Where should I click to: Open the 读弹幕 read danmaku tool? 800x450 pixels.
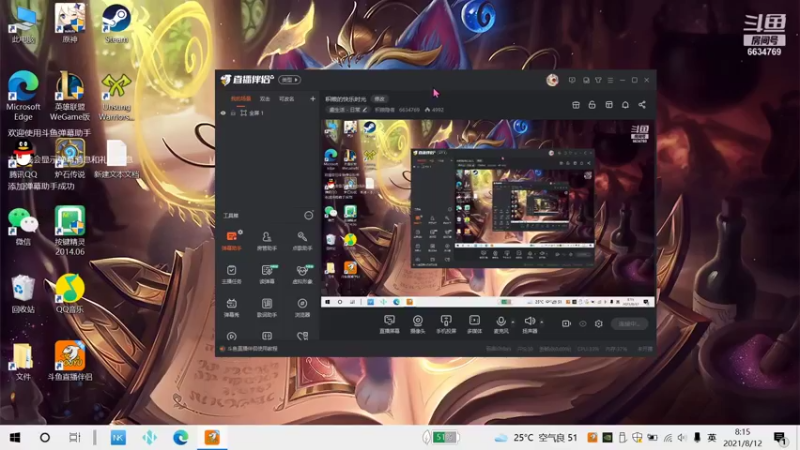(x=266, y=274)
